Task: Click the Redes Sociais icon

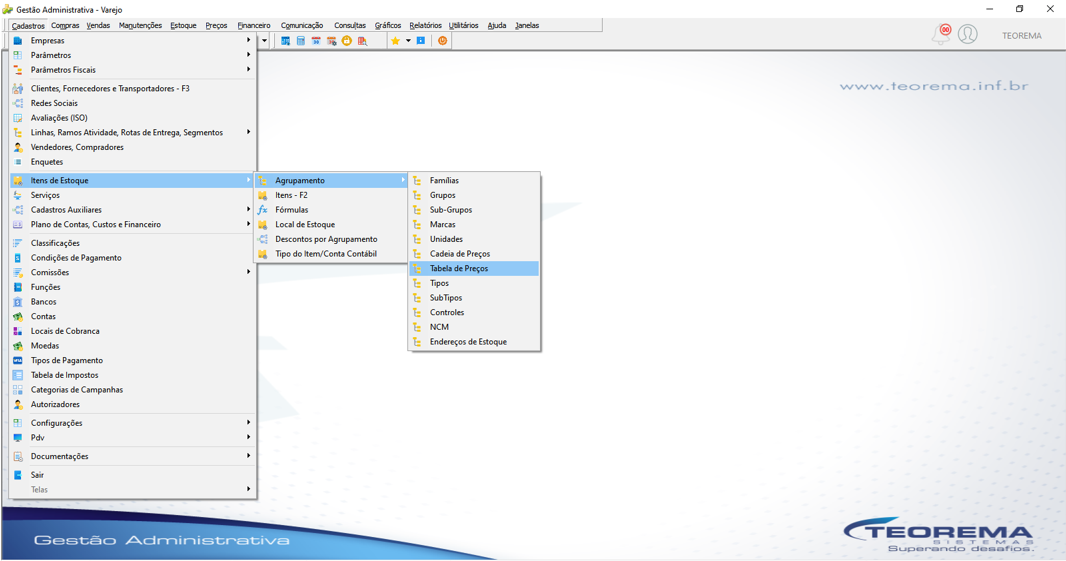Action: click(x=18, y=103)
